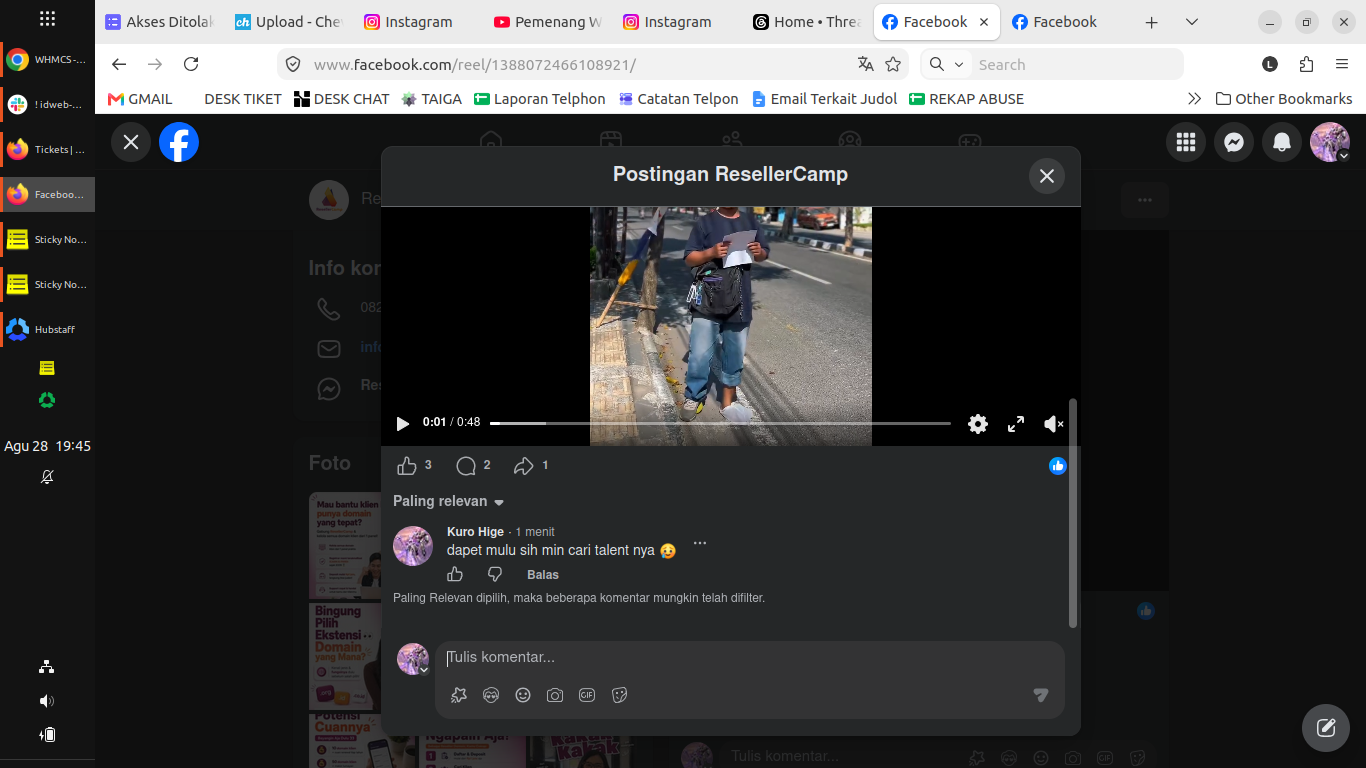Attach a photo to the comment
1366x768 pixels.
555,695
